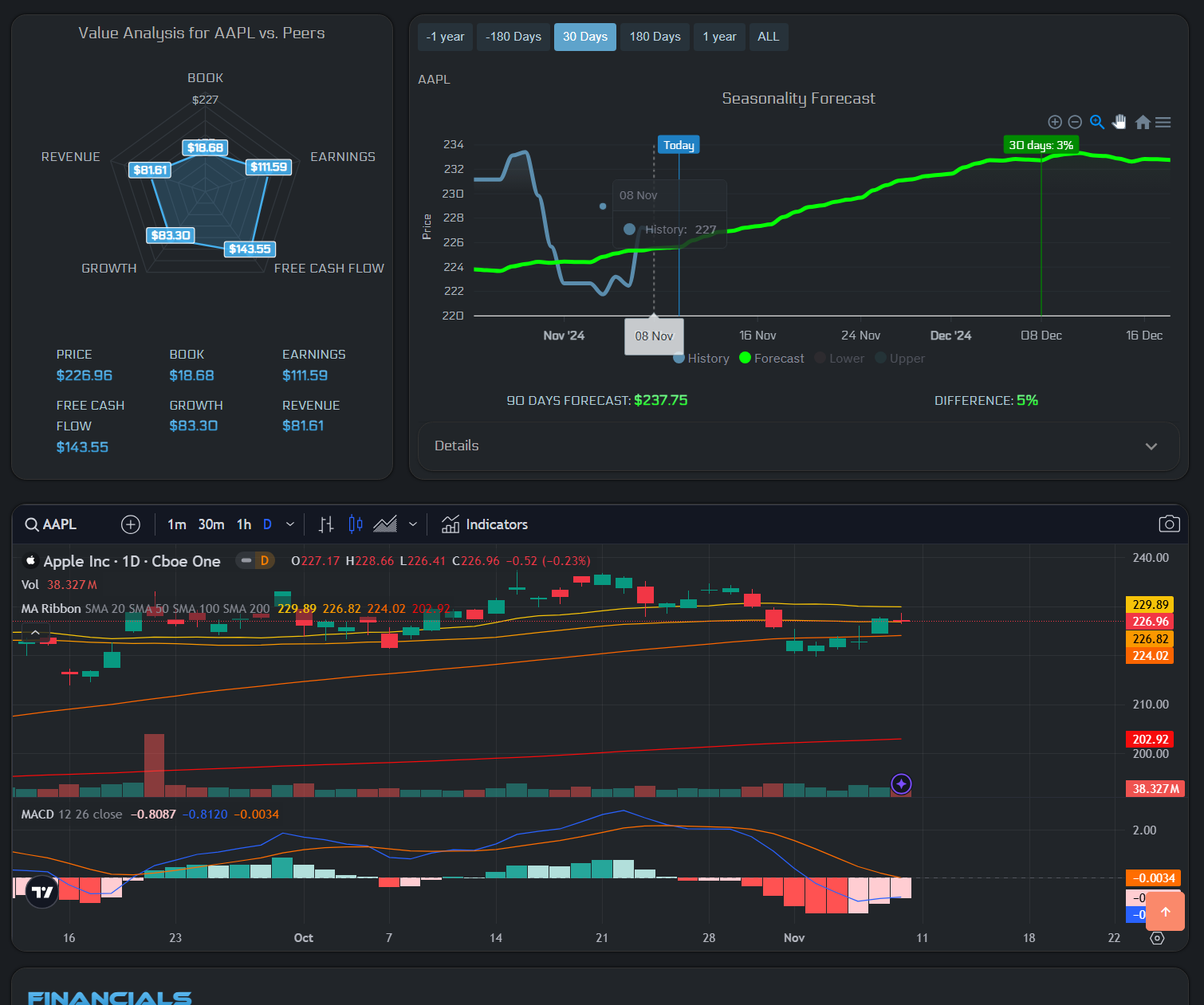Viewport: 1204px width, 1005px height.
Task: Activate the pan hand tool on the forecast chart
Action: 1119,122
